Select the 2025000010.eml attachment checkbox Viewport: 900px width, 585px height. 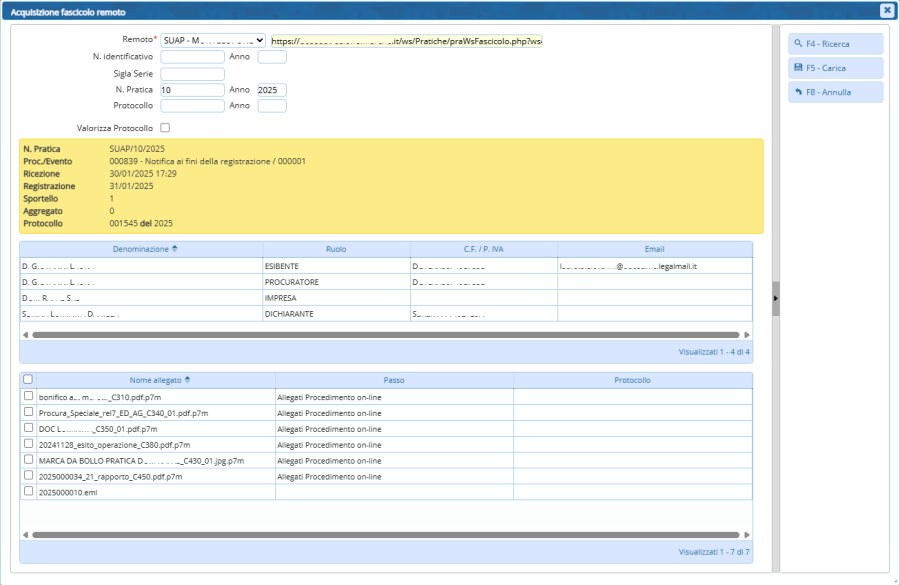(x=28, y=492)
